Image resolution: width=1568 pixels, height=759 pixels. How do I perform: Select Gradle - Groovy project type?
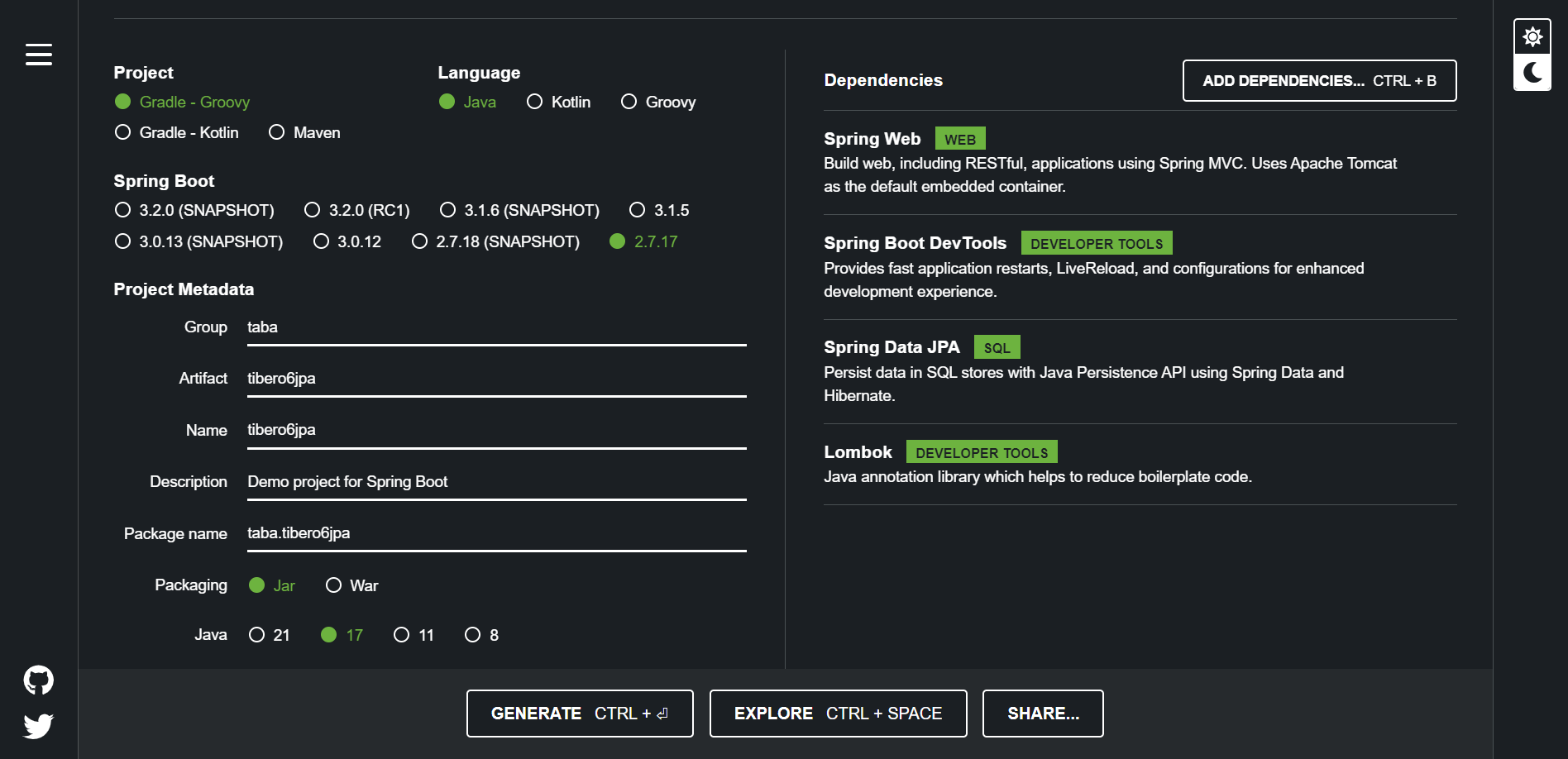(x=182, y=102)
